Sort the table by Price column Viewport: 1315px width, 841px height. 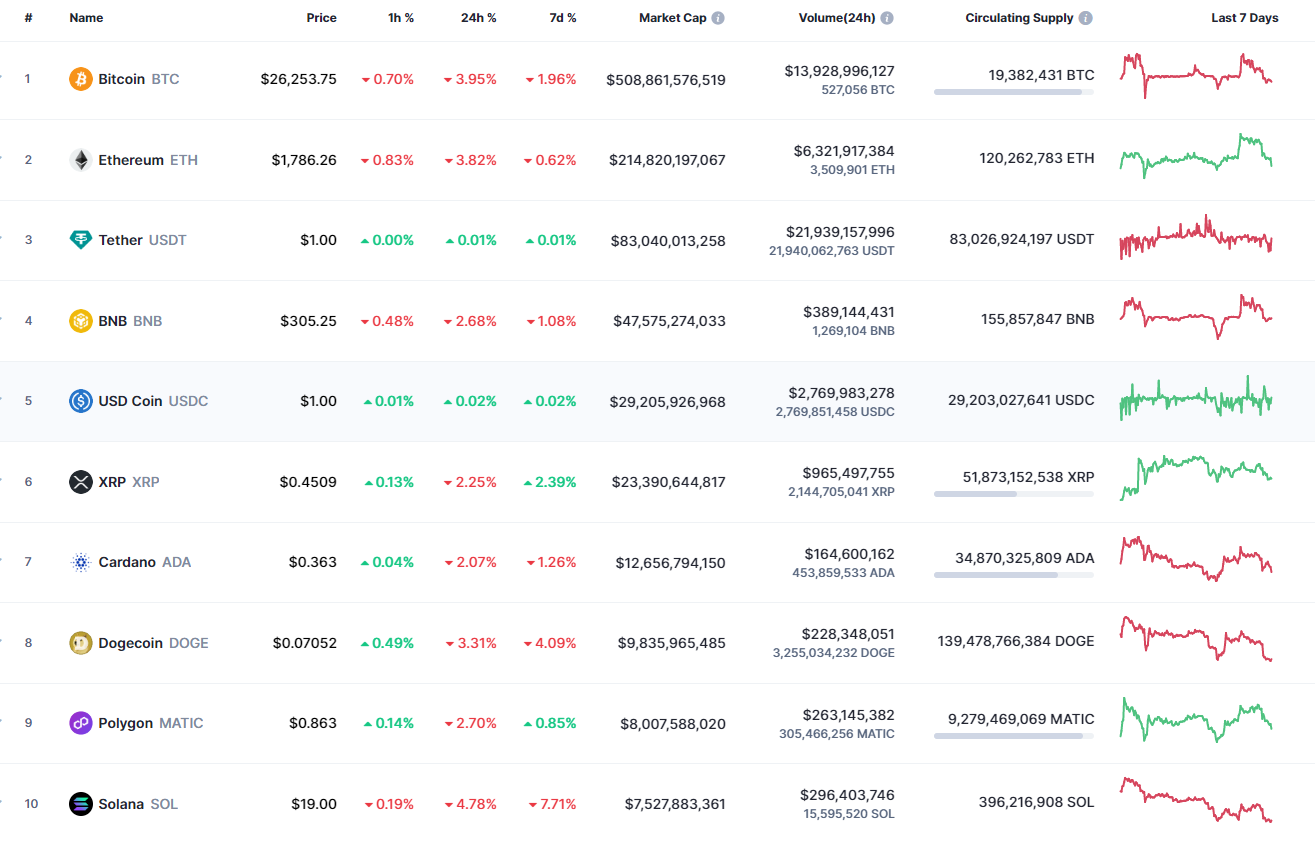coord(322,17)
